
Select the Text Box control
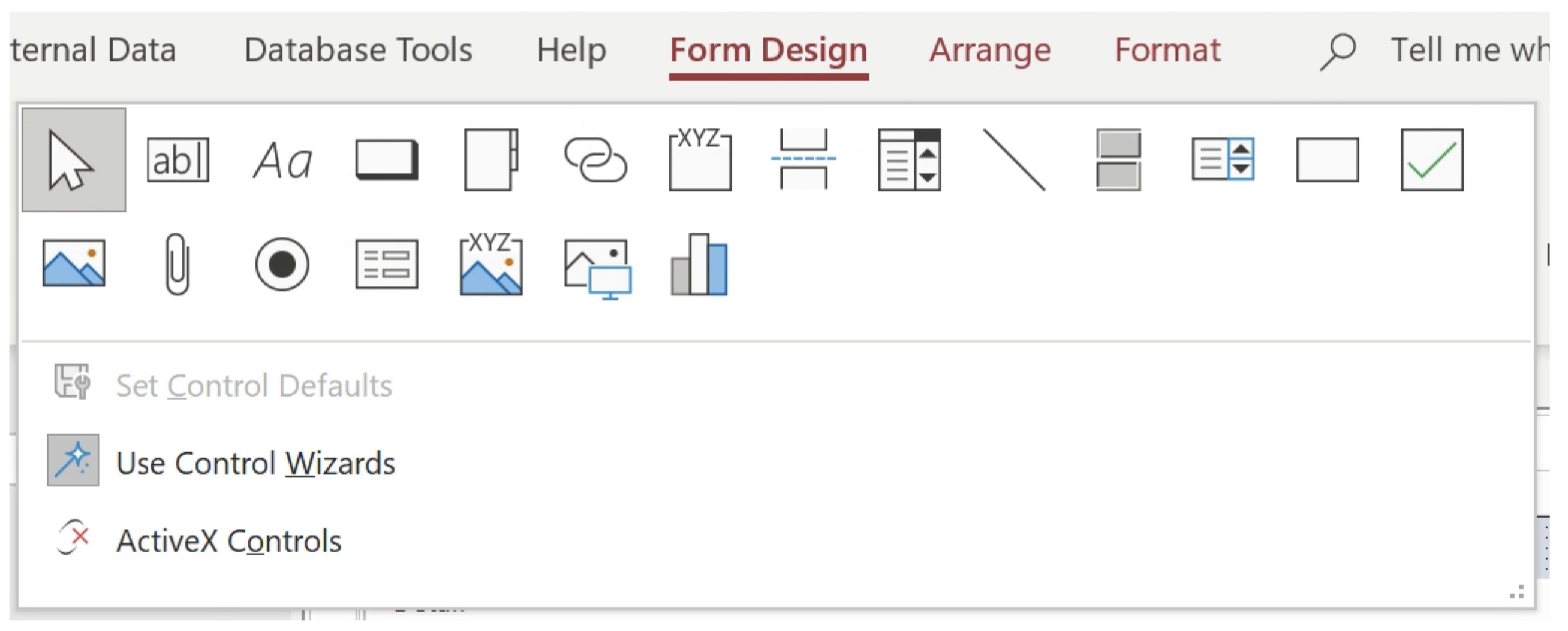(x=177, y=160)
